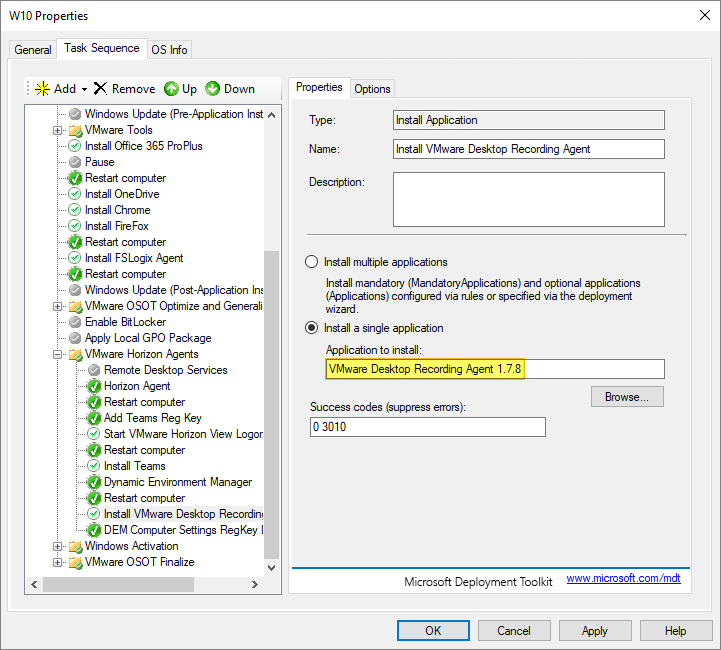
Task: Select the Horizon Agent step icon
Action: point(94,386)
